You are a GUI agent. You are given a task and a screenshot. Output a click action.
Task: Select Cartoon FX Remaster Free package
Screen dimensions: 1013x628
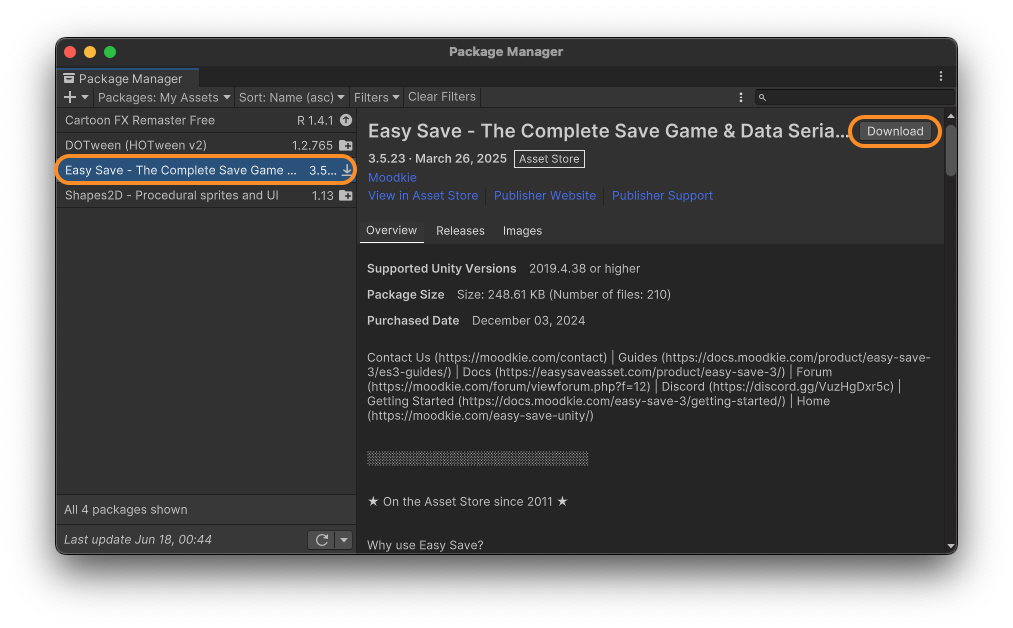click(x=206, y=120)
